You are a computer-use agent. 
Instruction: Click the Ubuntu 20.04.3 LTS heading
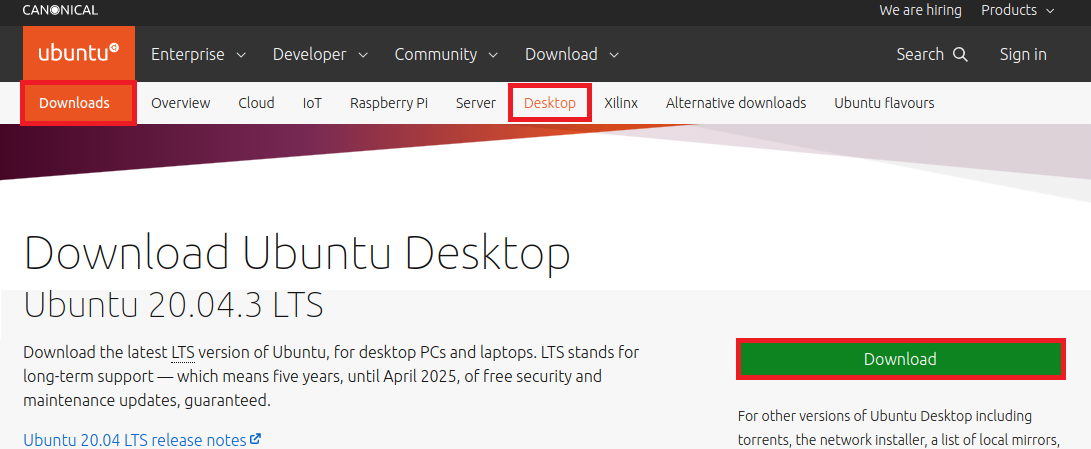coord(173,305)
